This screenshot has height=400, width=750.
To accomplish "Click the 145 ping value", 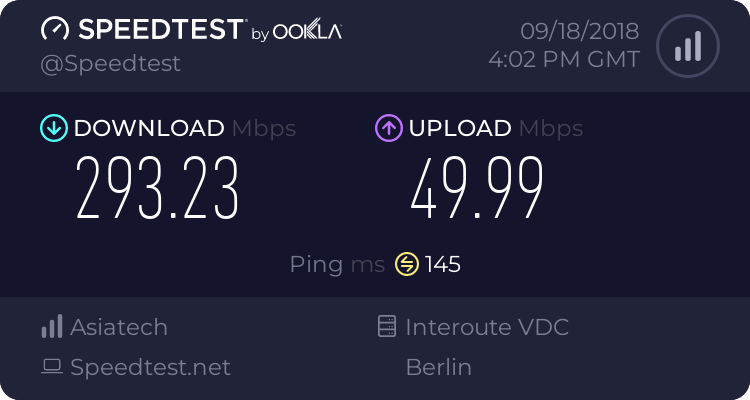I will (443, 264).
